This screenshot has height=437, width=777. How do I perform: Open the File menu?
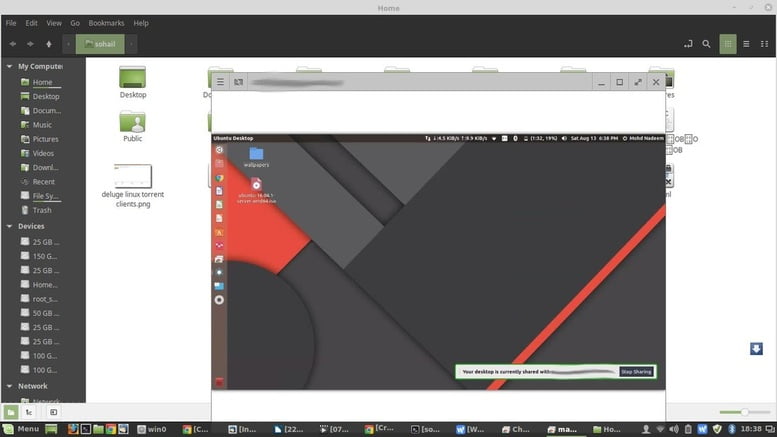click(x=11, y=23)
